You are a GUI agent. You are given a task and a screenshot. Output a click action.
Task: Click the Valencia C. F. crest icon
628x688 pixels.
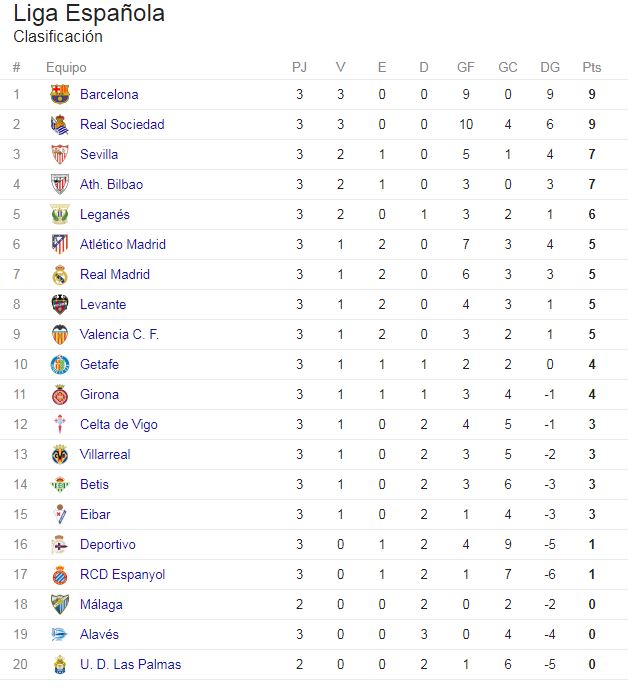[60, 335]
